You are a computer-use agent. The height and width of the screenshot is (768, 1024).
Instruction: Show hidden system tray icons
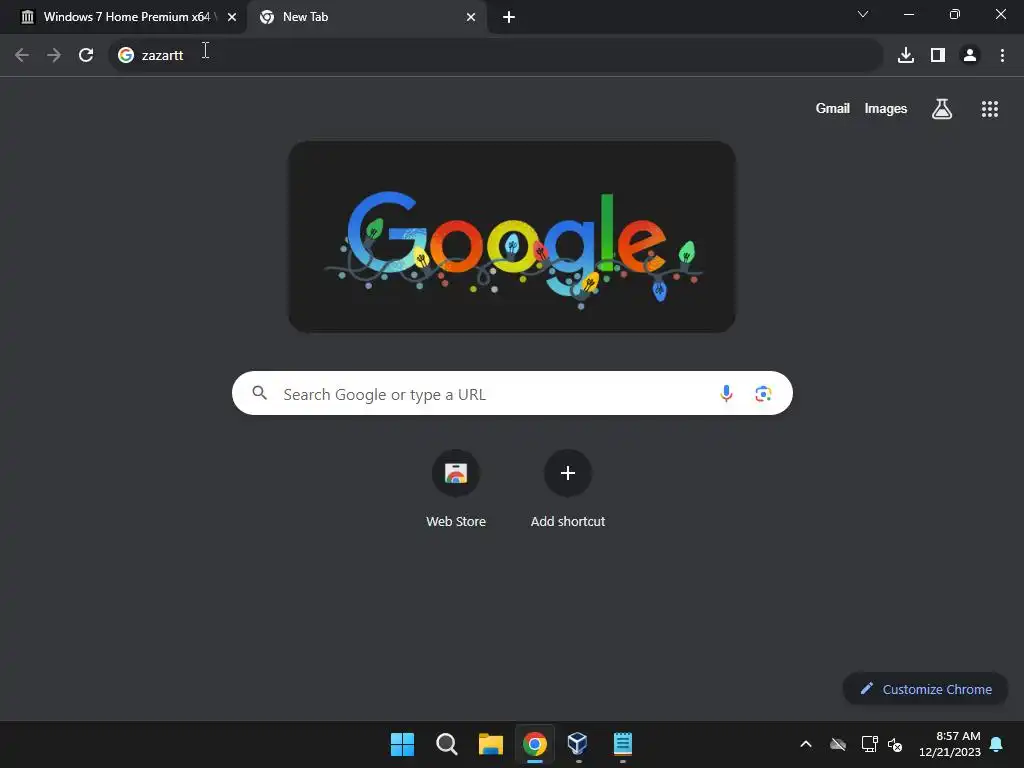(x=806, y=744)
